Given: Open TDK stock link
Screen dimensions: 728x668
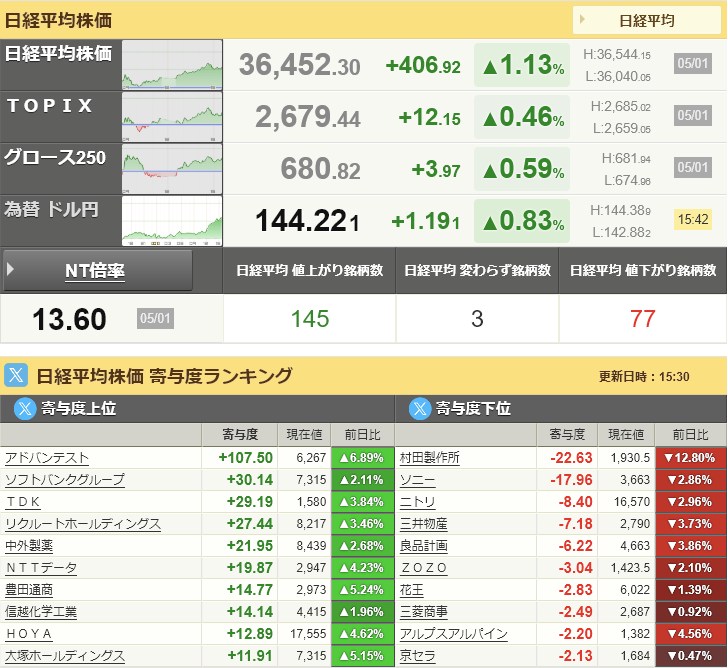Looking at the screenshot, I should 23,502.
